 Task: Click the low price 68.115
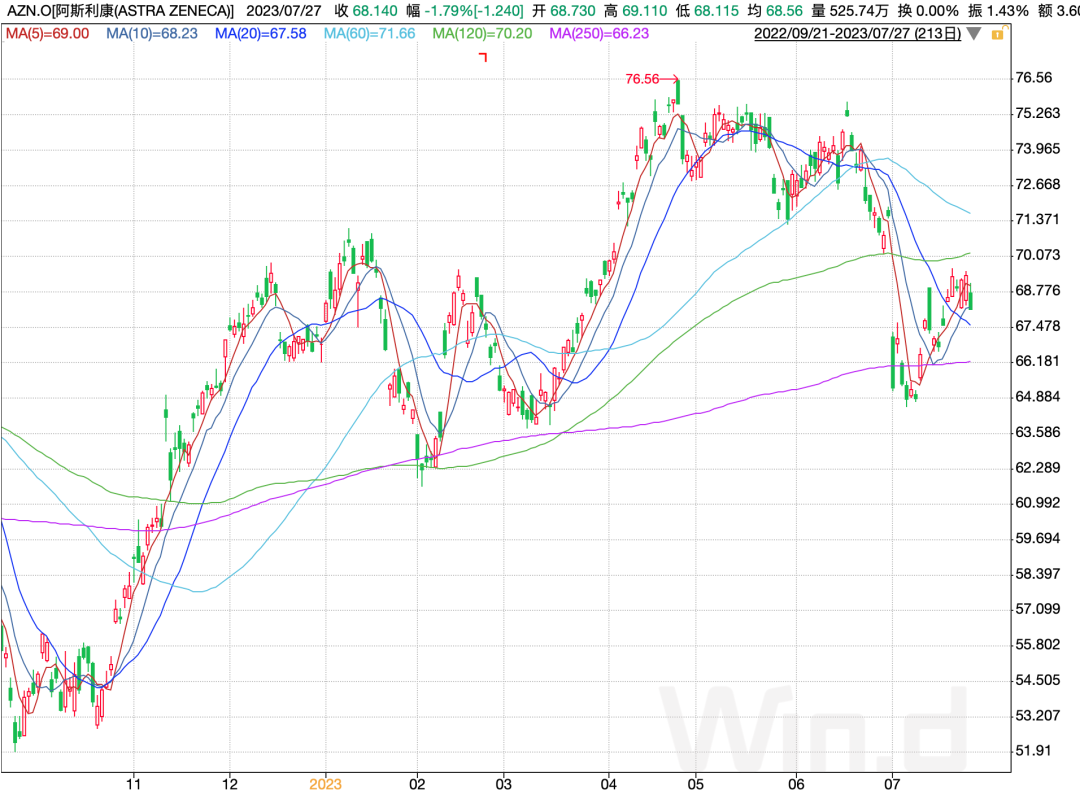716,11
